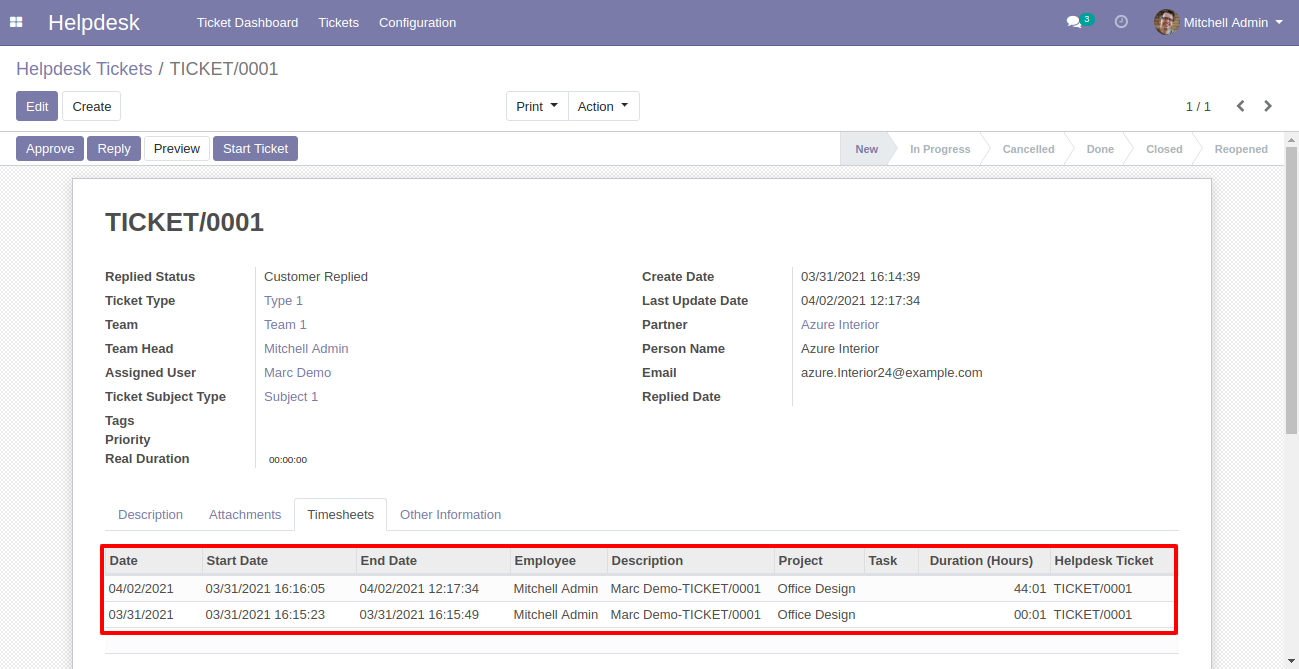The height and width of the screenshot is (669, 1299).
Task: Click the vertical scrollbar thumb
Action: click(1291, 290)
